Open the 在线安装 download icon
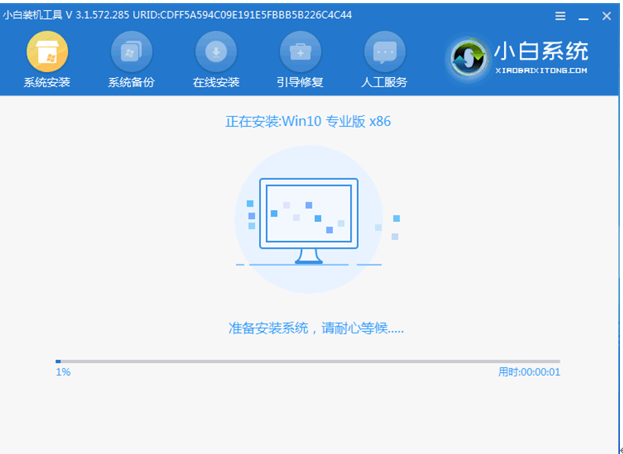Viewport: 623px width, 454px height. click(216, 52)
